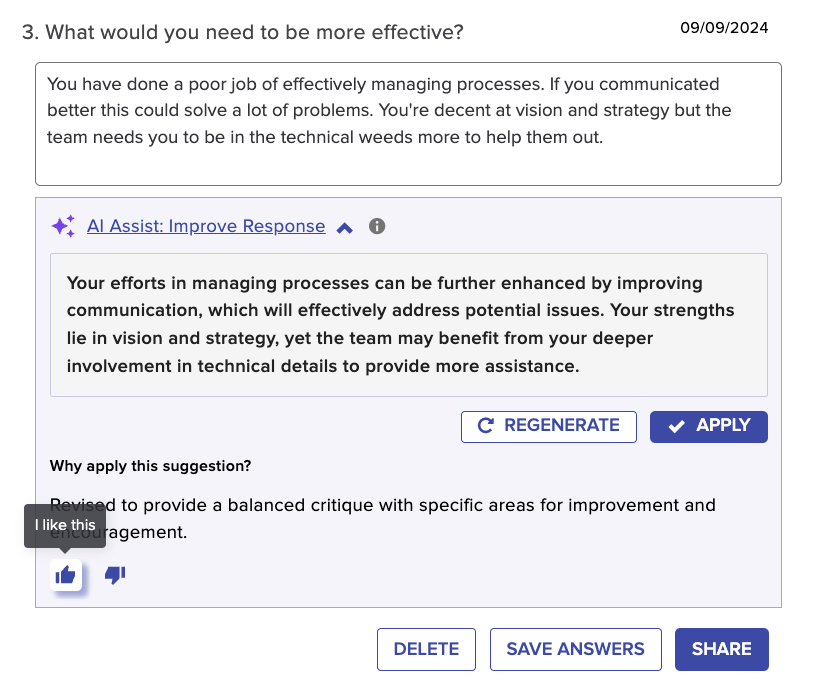Apply the AI suggested response
This screenshot has height=700, width=820.
[x=709, y=427]
